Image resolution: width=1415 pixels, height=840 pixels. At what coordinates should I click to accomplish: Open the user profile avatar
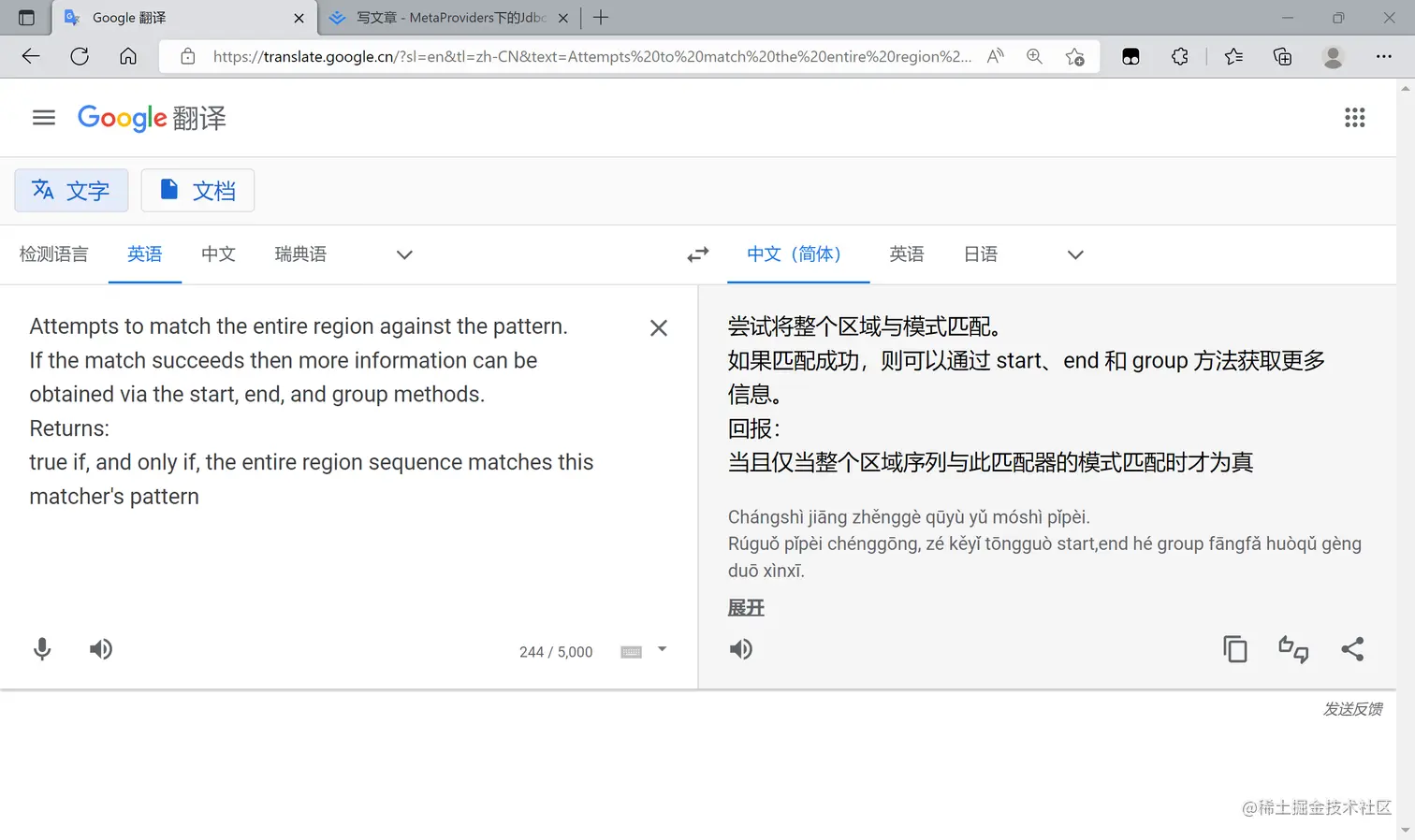point(1333,56)
